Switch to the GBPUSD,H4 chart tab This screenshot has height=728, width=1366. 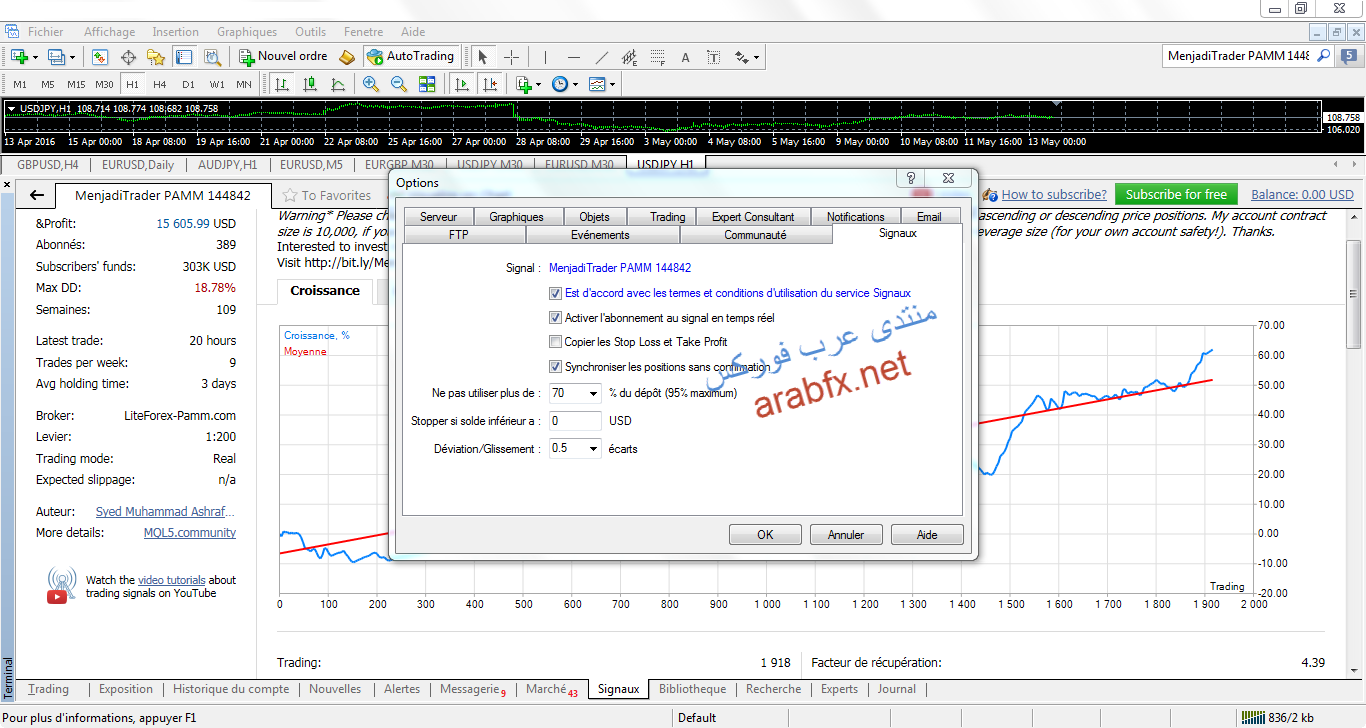[48, 164]
